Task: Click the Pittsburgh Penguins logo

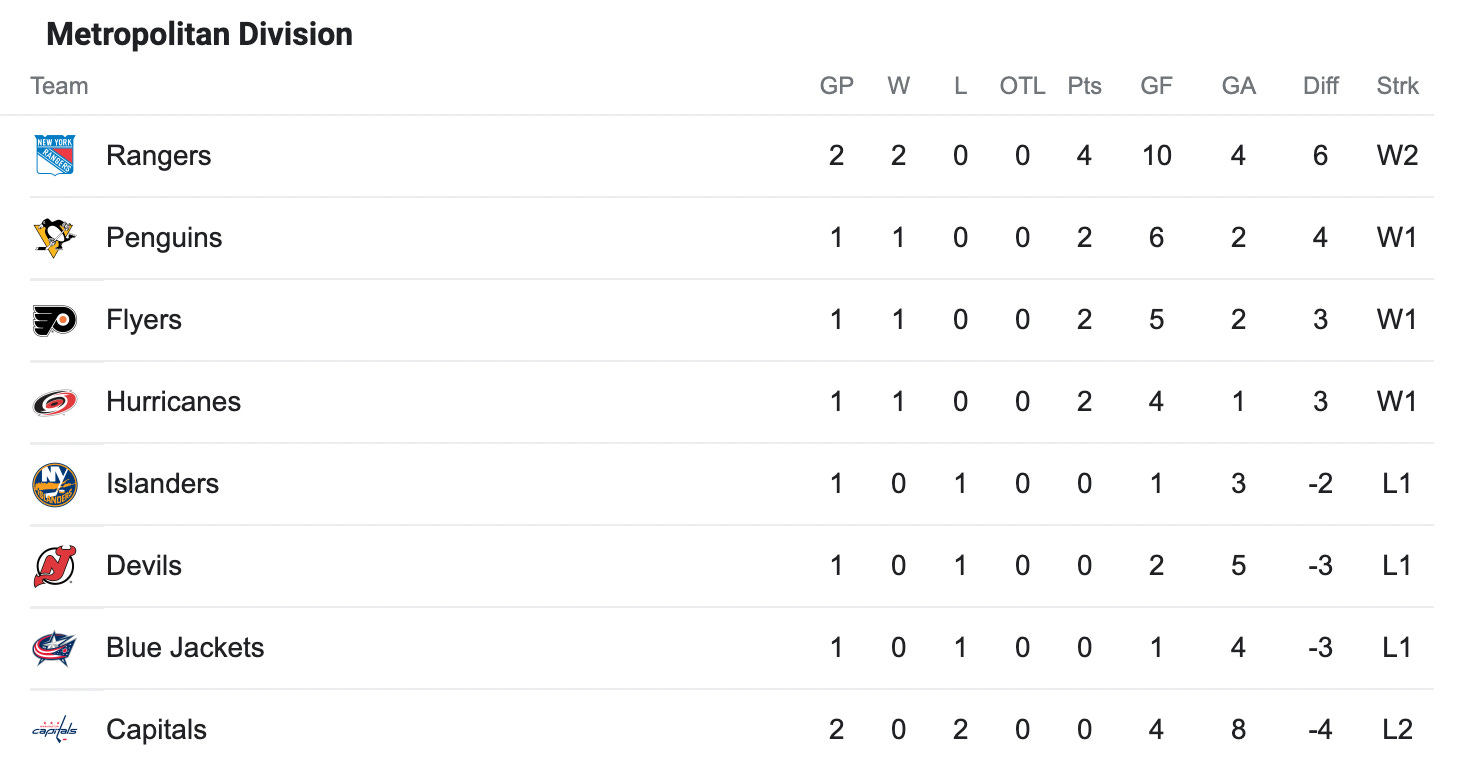Action: tap(55, 238)
